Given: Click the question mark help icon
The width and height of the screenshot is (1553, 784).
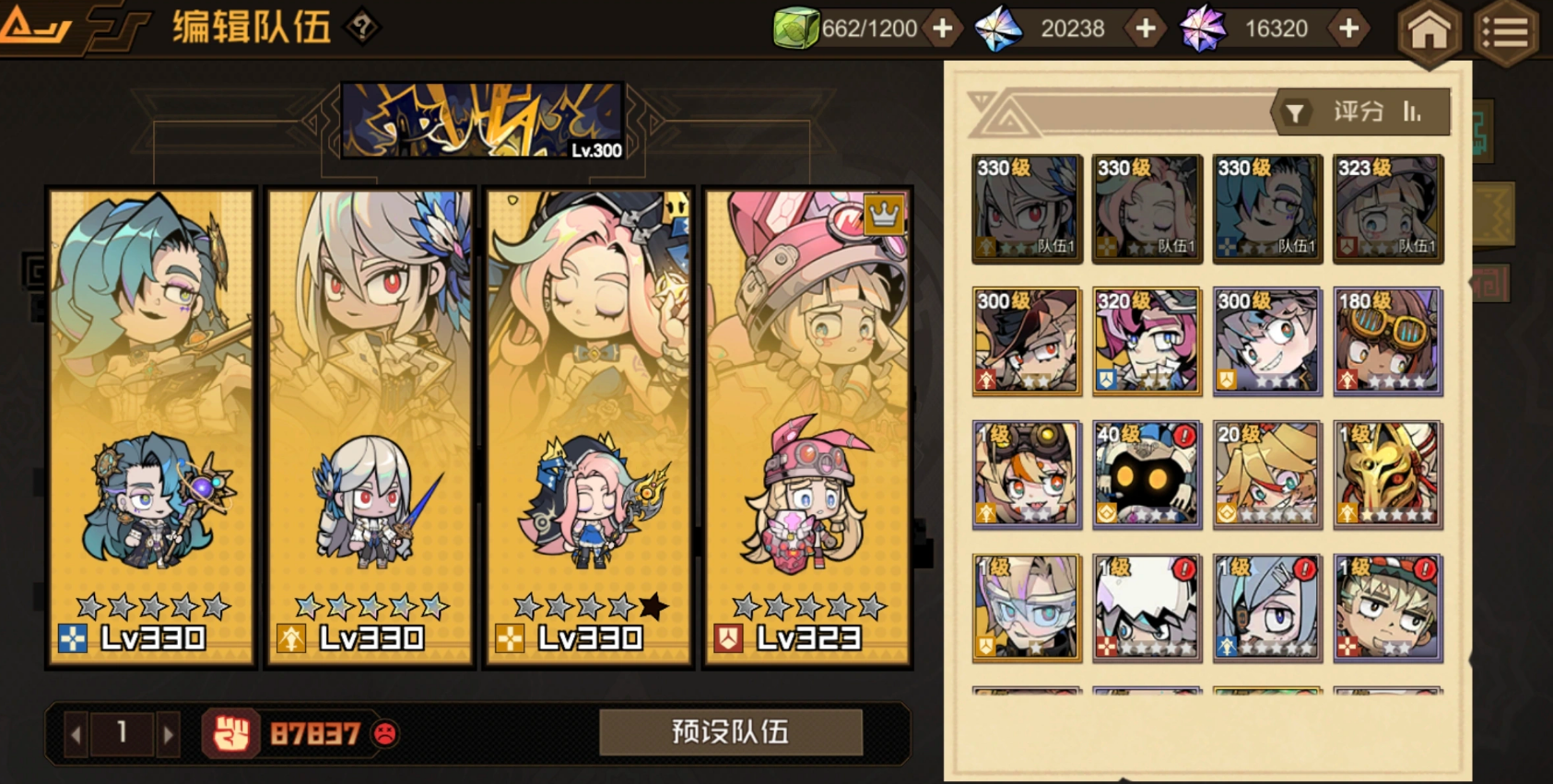Looking at the screenshot, I should coord(362,27).
